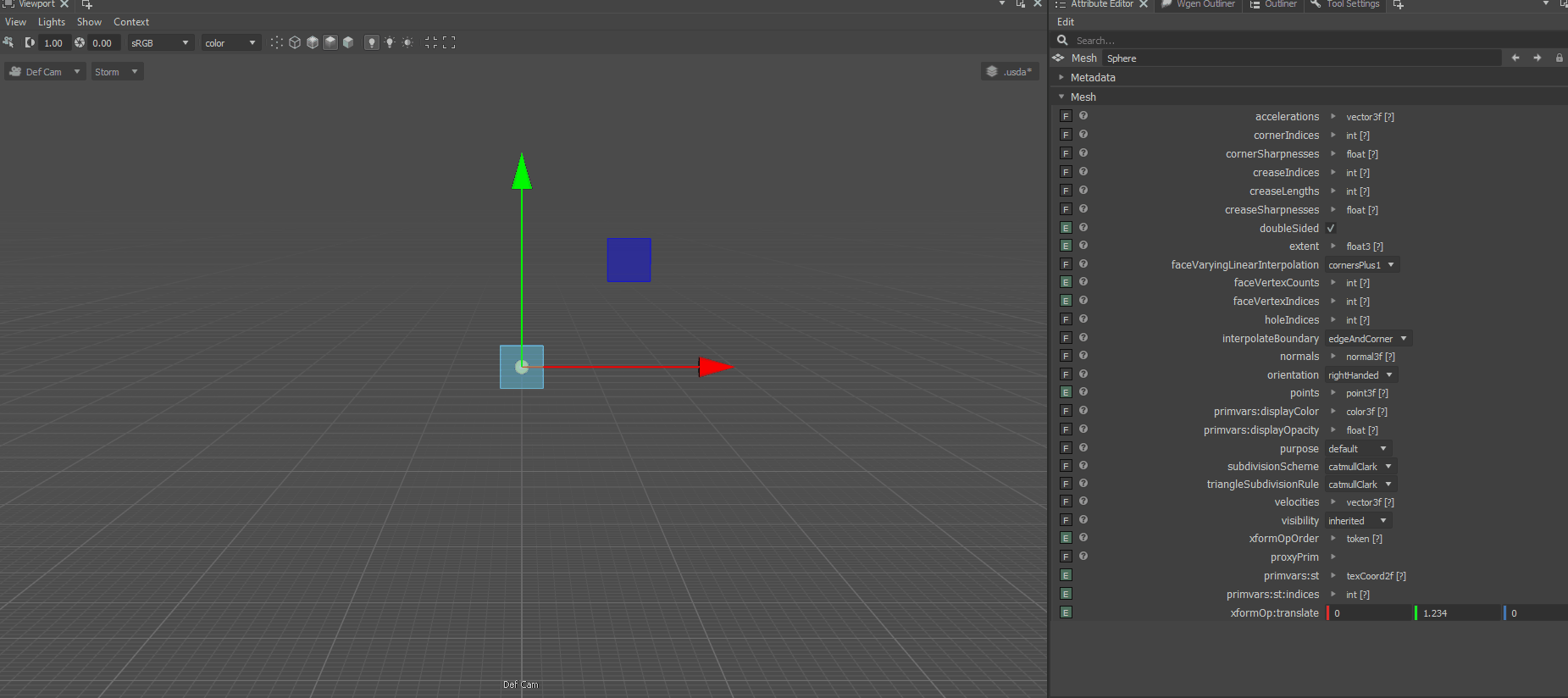Click the blue cube in the viewport
Image resolution: width=1568 pixels, height=698 pixels.
pyautogui.click(x=629, y=260)
